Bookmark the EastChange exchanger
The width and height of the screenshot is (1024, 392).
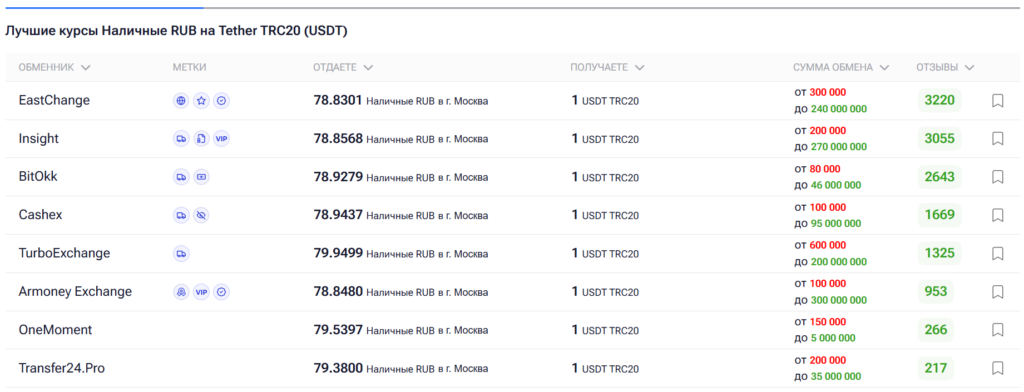coord(997,101)
